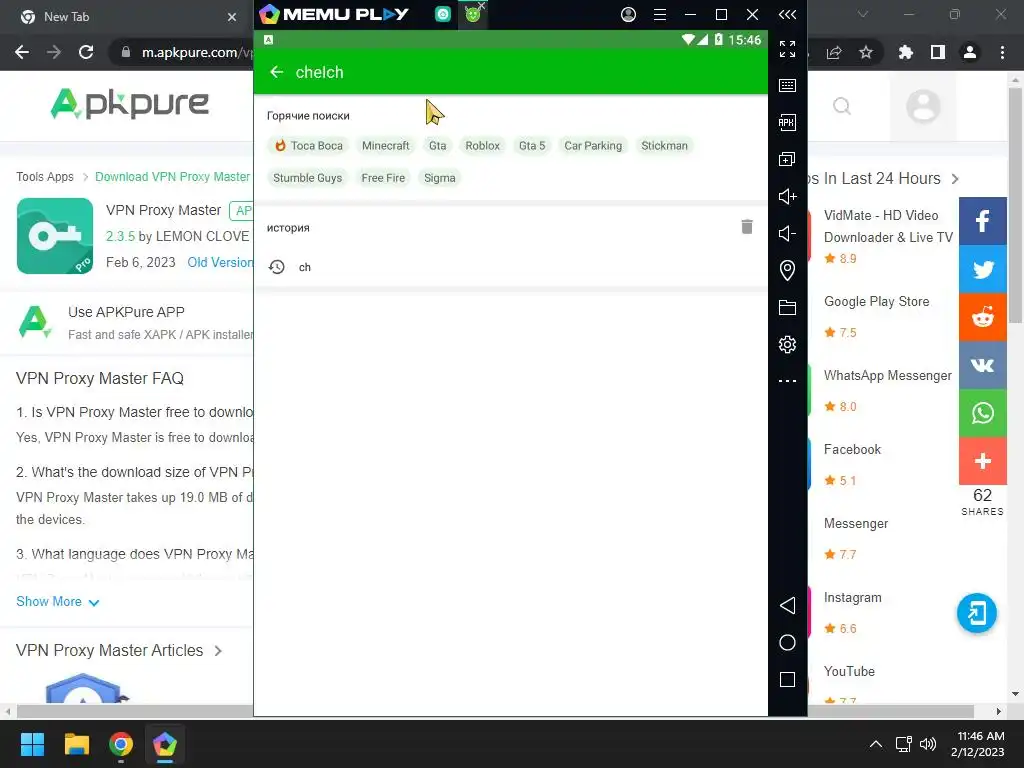The image size is (1024, 768).
Task: Share on Reddit
Action: [982, 317]
